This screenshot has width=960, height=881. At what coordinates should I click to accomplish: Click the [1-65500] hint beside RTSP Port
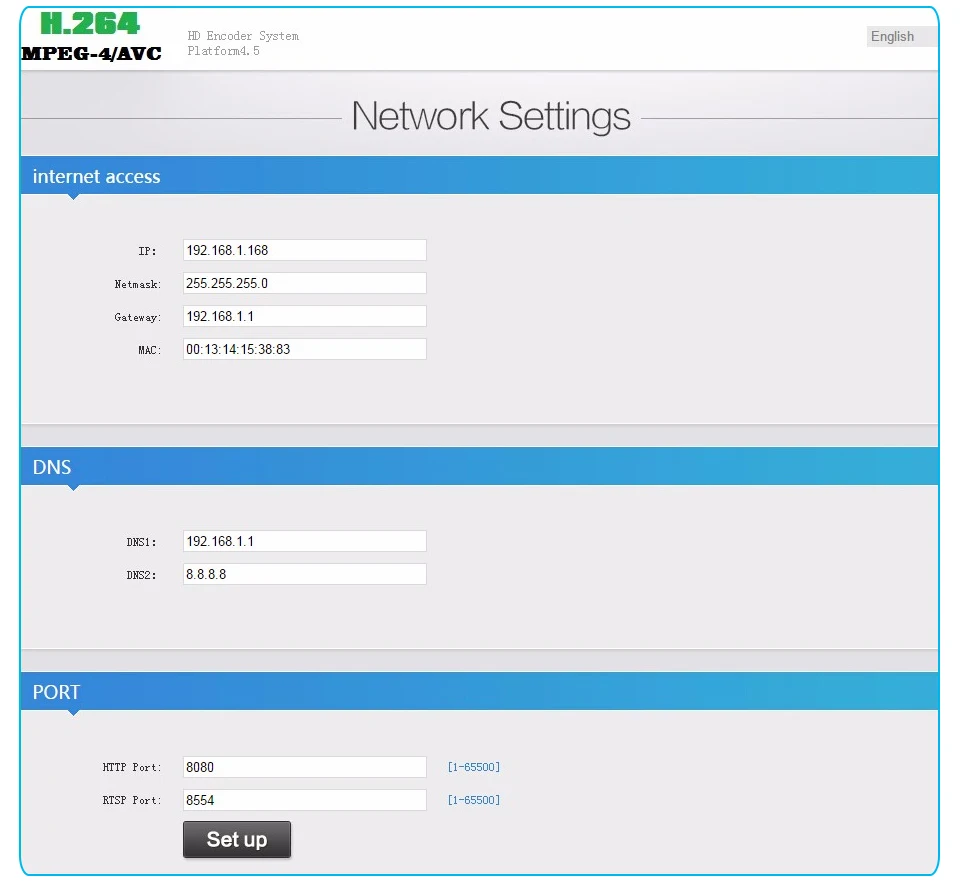pyautogui.click(x=474, y=800)
